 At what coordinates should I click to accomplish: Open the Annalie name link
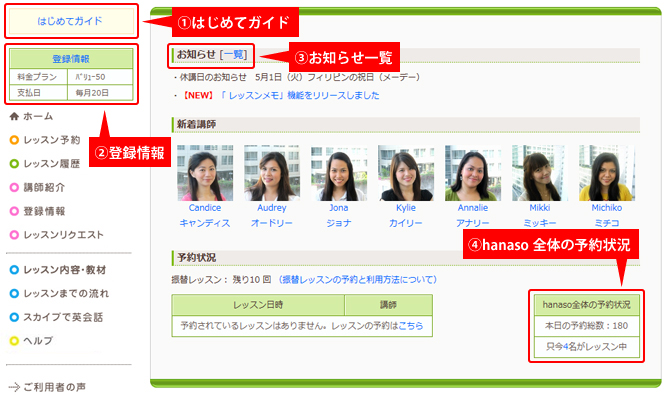click(x=473, y=208)
